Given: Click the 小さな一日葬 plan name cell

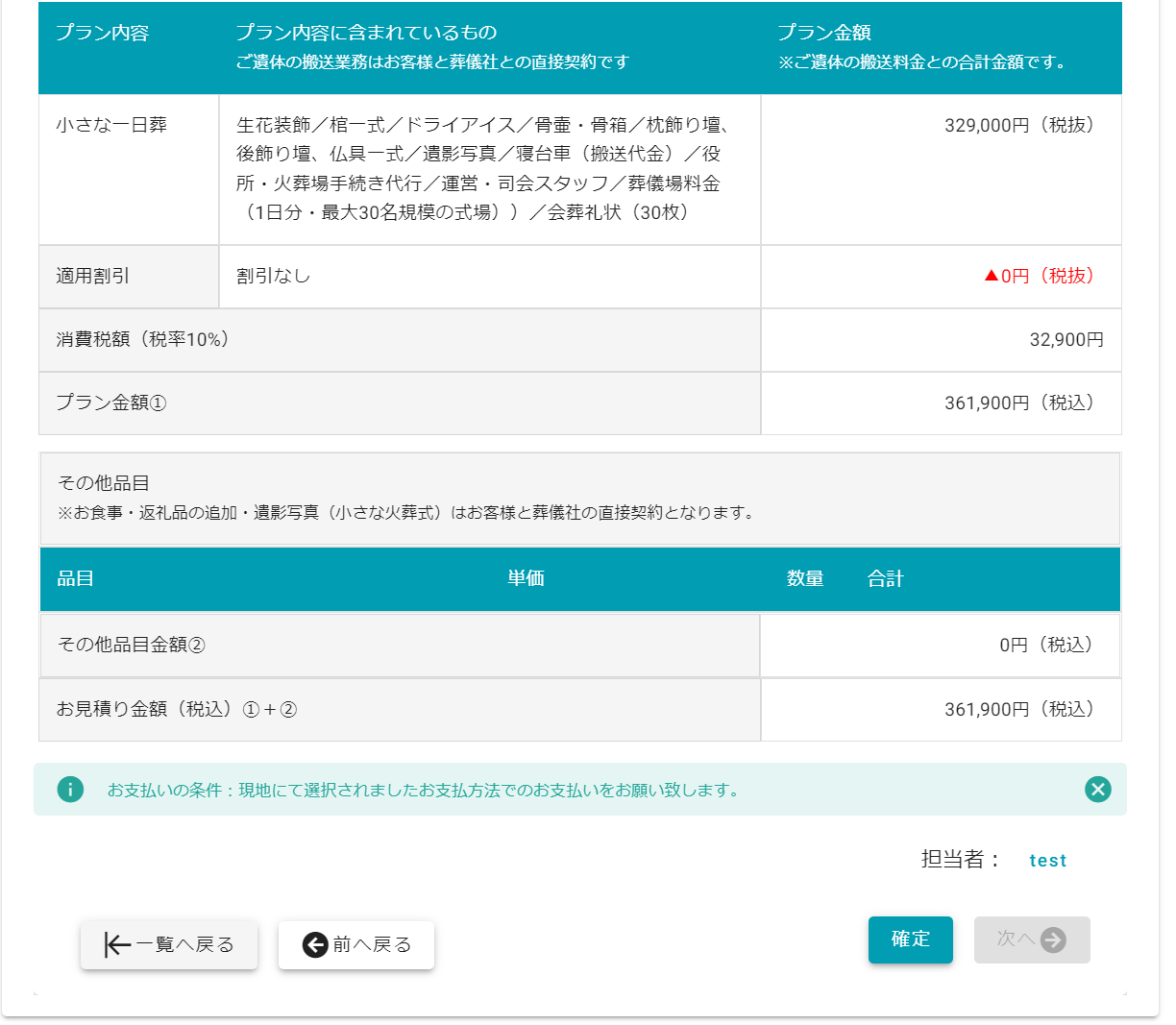Looking at the screenshot, I should [x=111, y=125].
